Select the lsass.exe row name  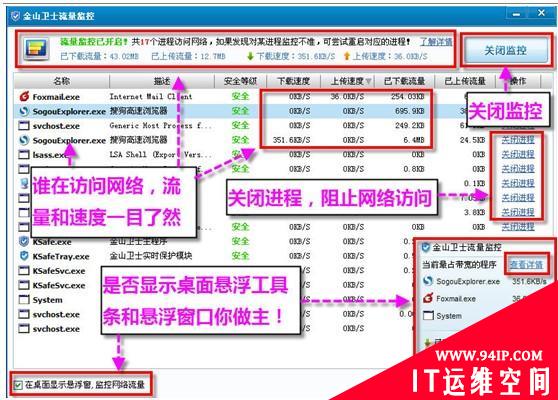(49, 155)
